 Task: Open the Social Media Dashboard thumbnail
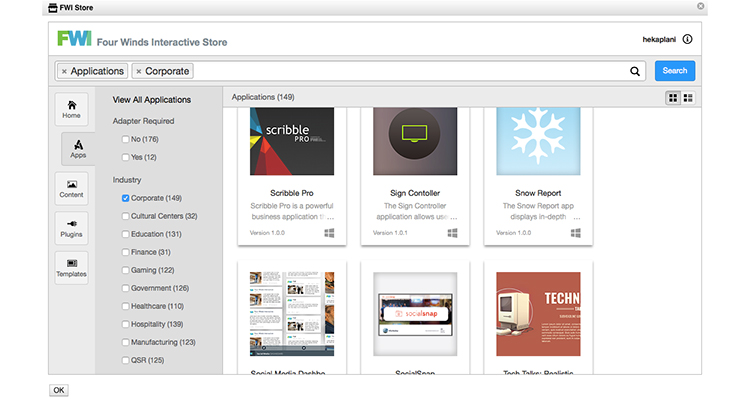(292, 314)
